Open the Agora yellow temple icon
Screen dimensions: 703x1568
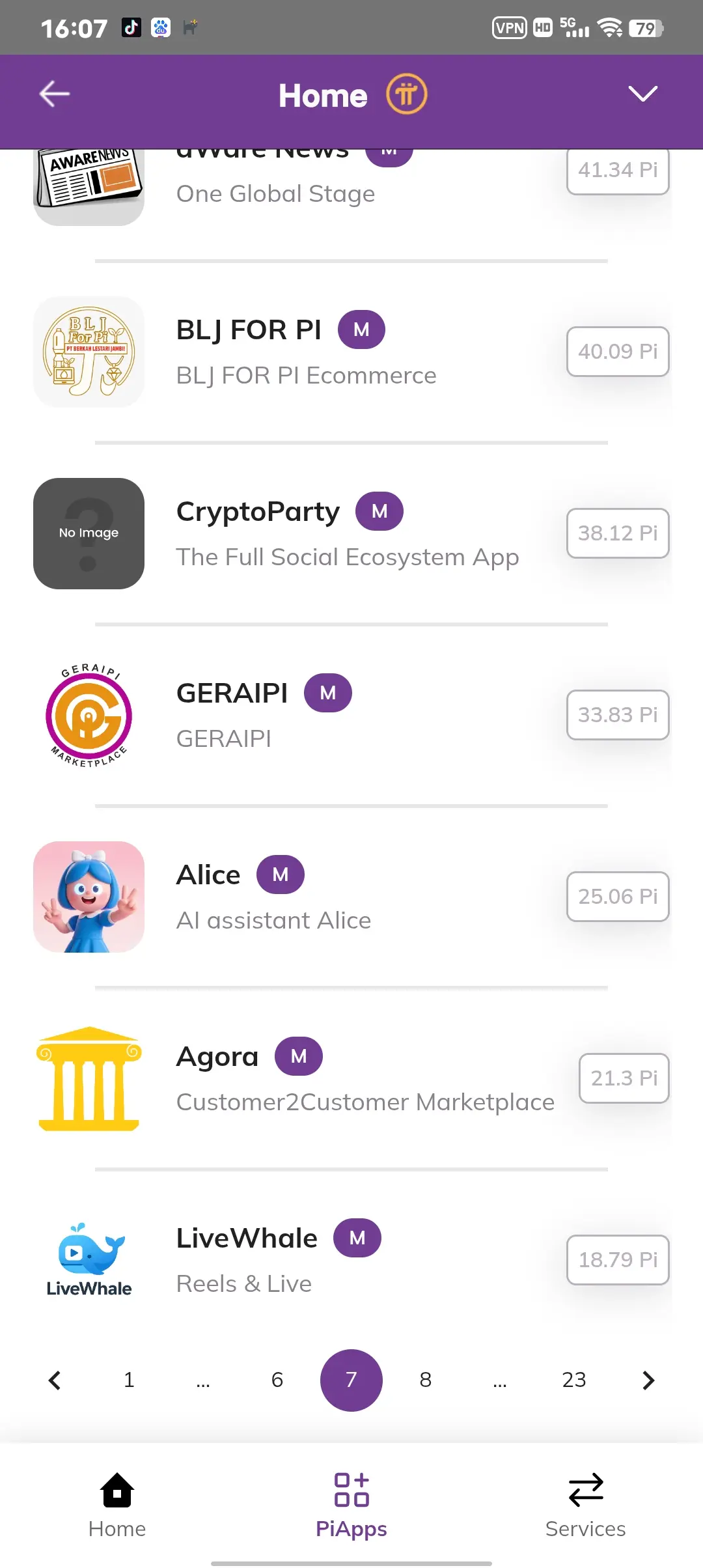point(89,1079)
